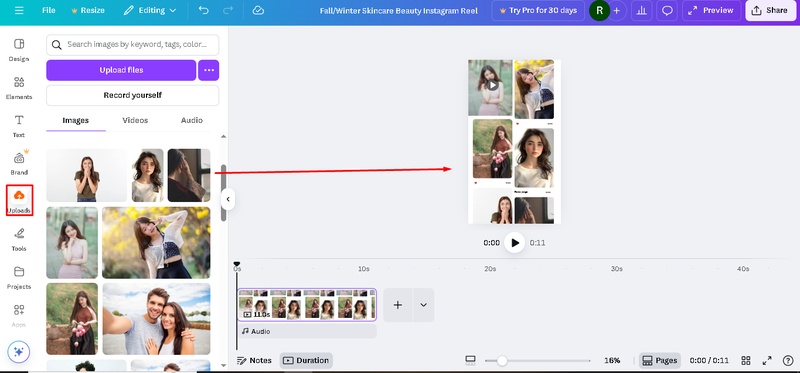Open the Resize option
This screenshot has width=800, height=373.
[x=88, y=10]
